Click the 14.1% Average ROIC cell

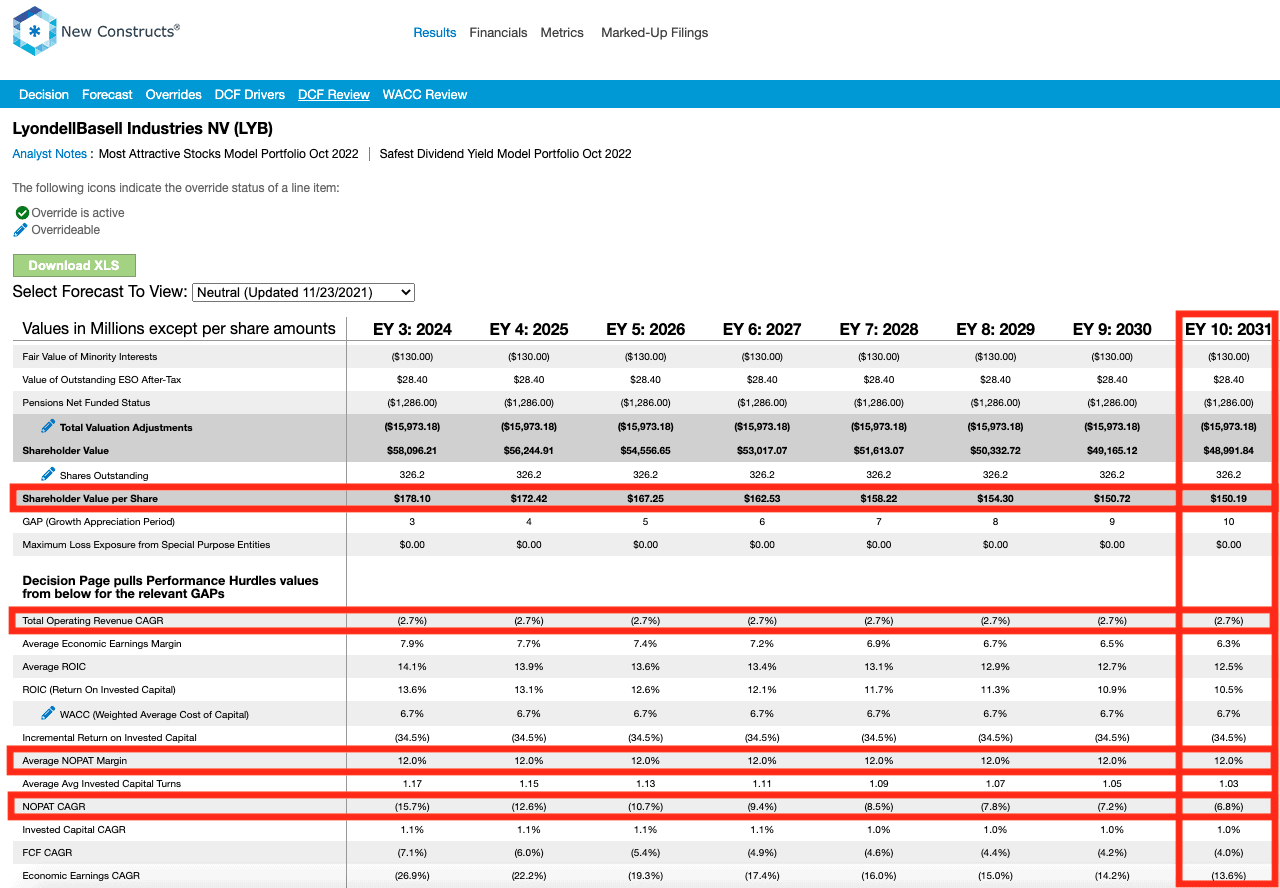412,667
